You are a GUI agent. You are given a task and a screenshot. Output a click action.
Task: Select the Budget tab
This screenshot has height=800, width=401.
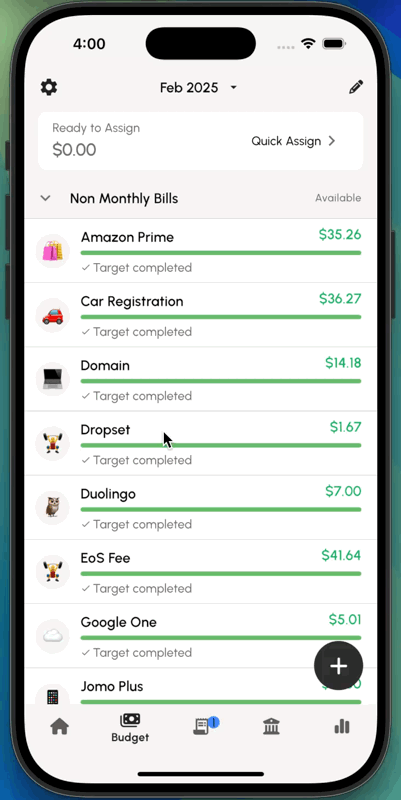(x=130, y=728)
